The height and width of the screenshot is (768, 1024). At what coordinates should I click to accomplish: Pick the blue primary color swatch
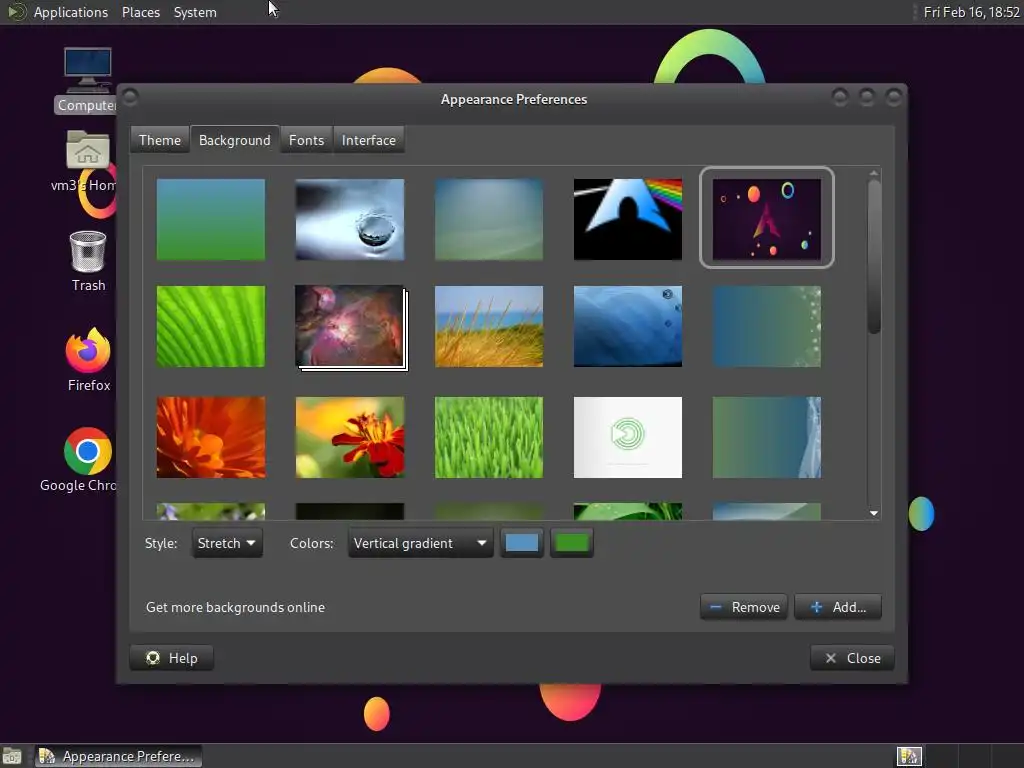tap(521, 543)
